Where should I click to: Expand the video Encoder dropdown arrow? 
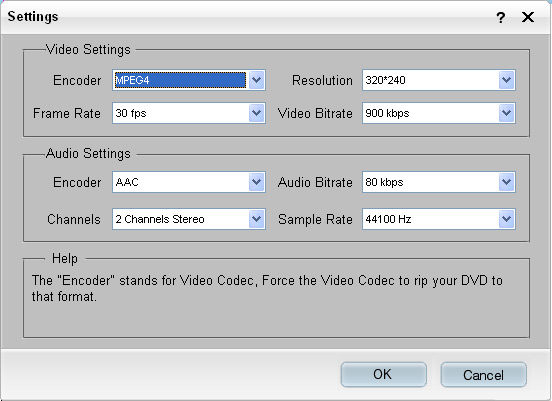click(x=257, y=80)
